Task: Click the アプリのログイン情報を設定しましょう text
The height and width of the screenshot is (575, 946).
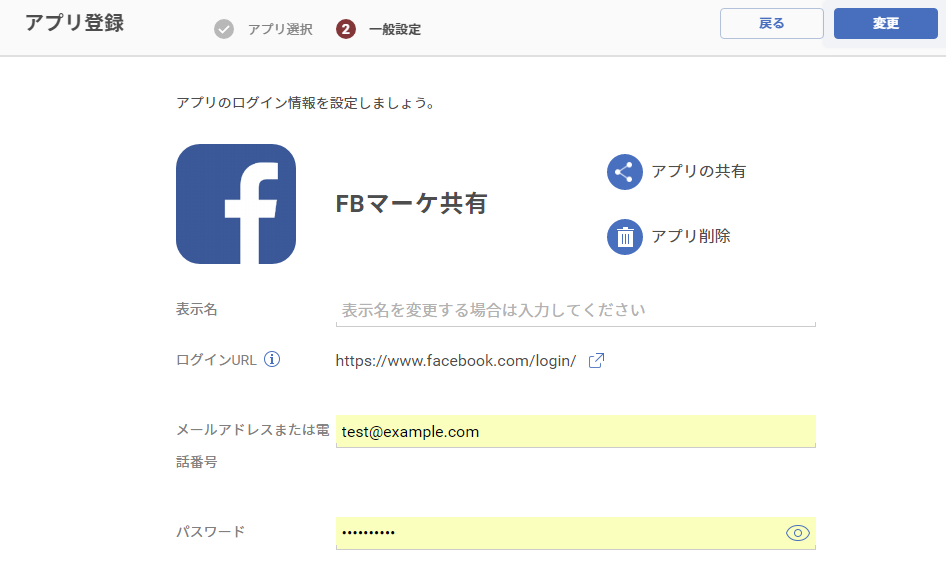Action: [x=305, y=103]
